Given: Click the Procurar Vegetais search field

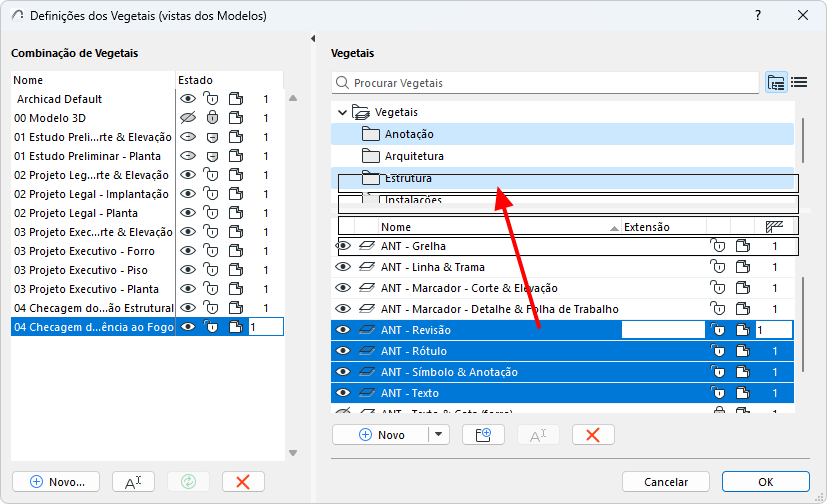Looking at the screenshot, I should click(x=545, y=83).
